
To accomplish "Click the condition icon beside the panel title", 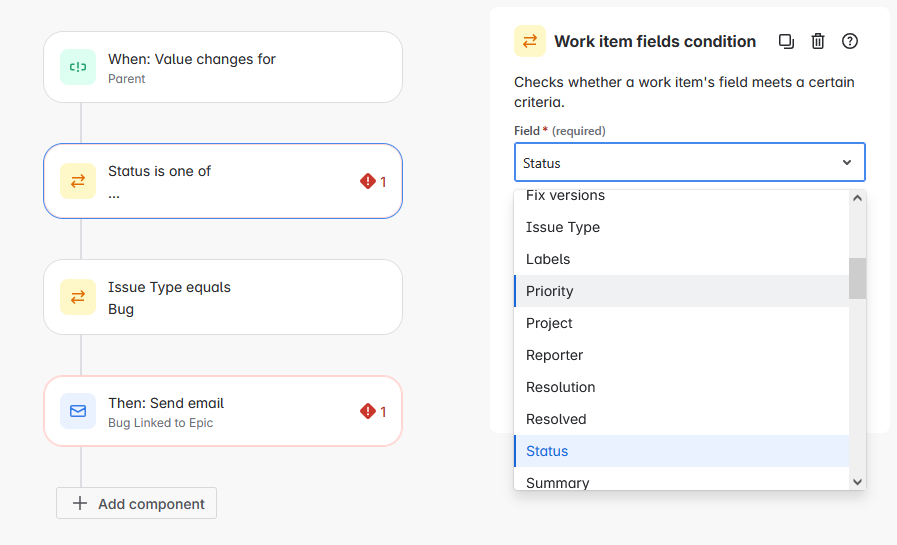I will click(530, 41).
